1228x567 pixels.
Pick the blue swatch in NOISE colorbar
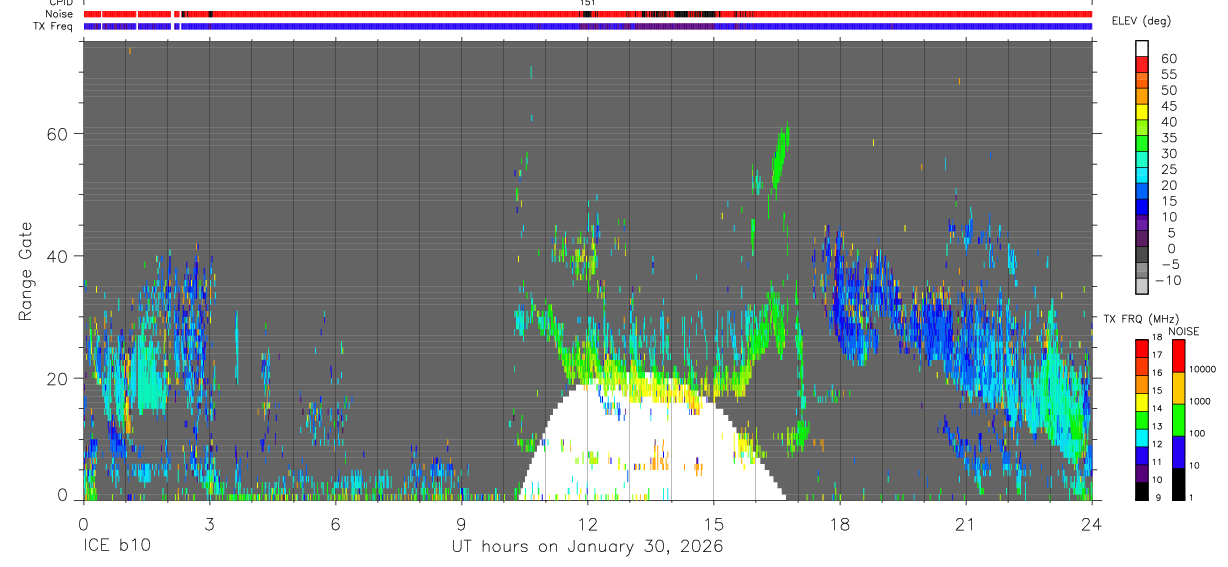[1178, 451]
